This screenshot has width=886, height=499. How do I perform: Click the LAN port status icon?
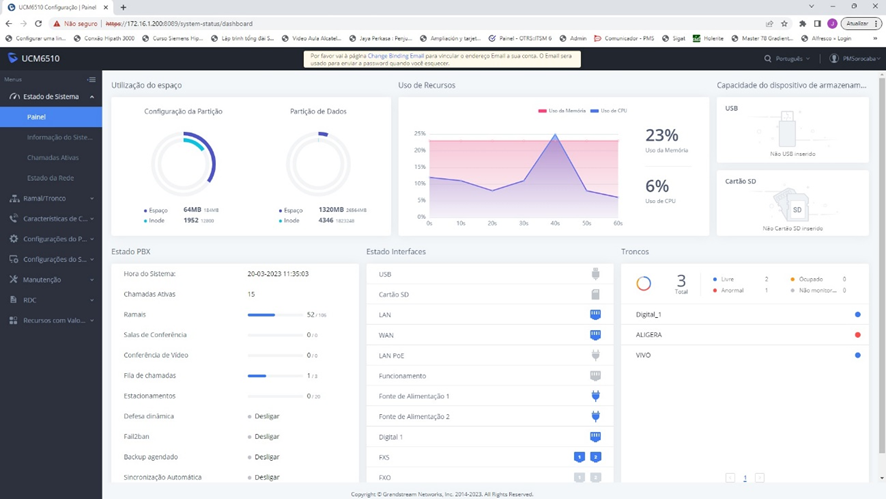click(595, 314)
